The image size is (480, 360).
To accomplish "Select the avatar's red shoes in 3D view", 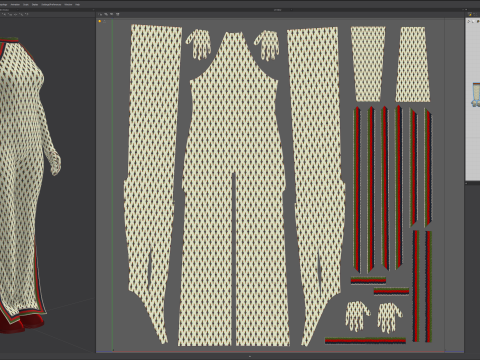I will point(23,323).
